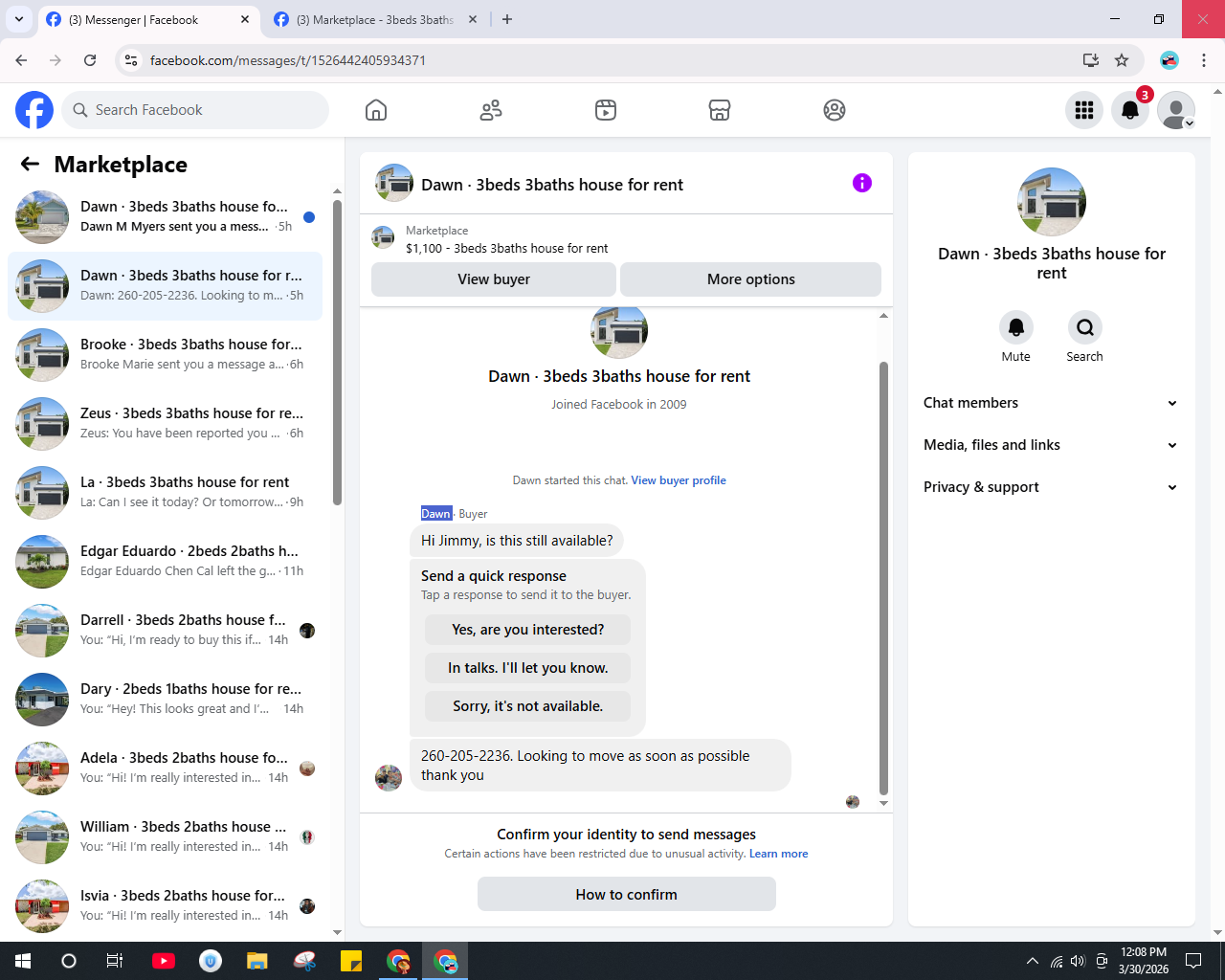Mute this conversation bell icon
Viewport: 1225px width, 980px height.
(x=1016, y=327)
